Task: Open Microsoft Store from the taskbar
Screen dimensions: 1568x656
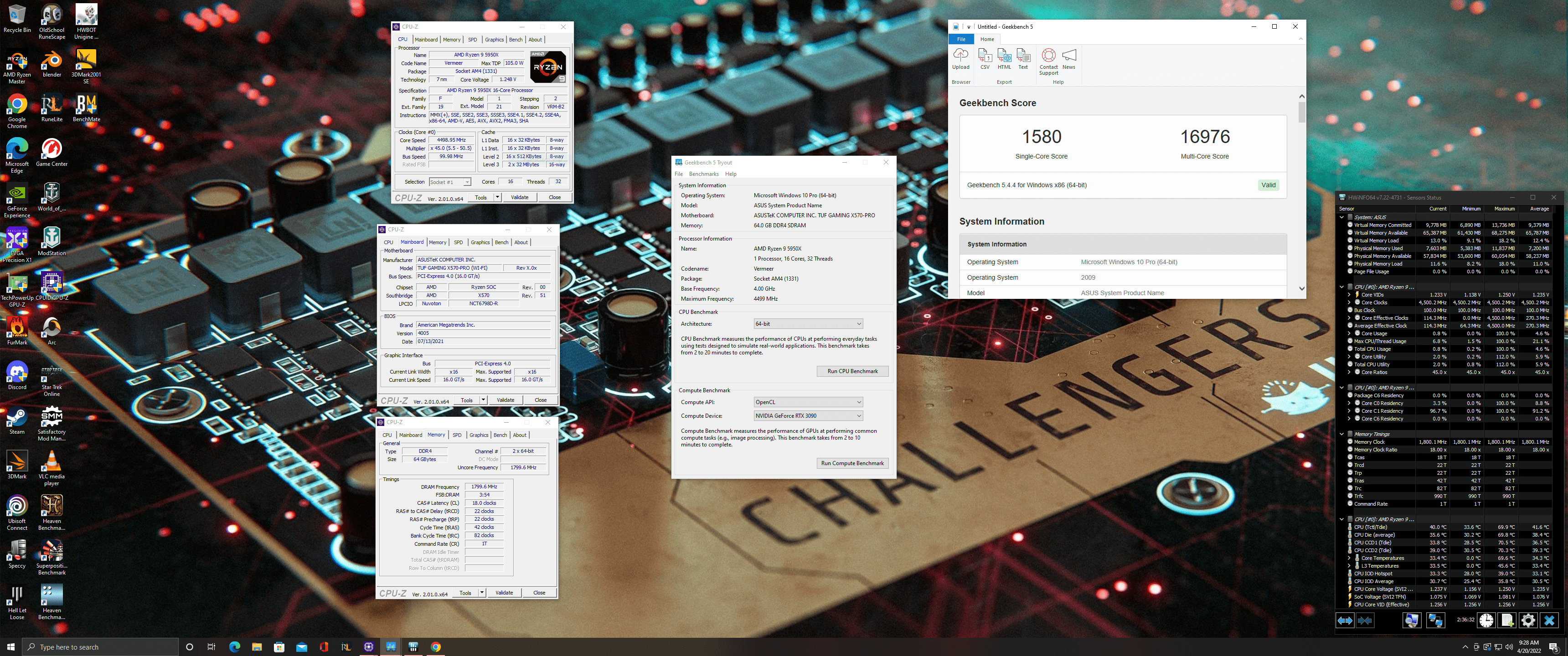Action: pyautogui.click(x=279, y=647)
